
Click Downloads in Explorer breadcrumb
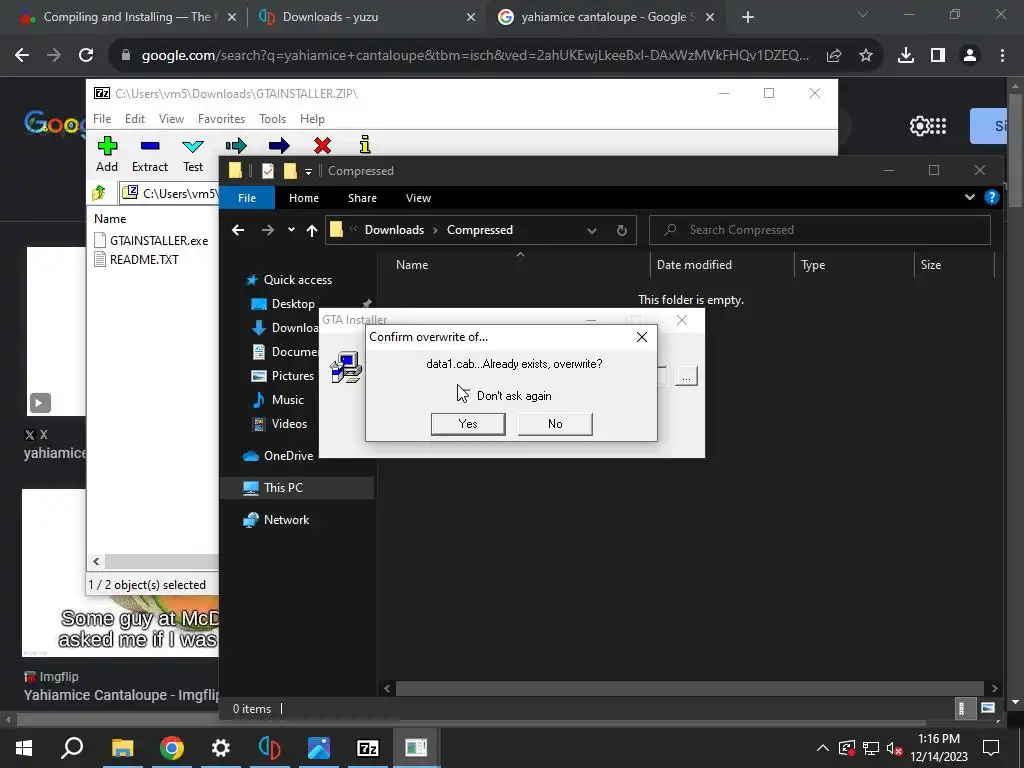[394, 230]
